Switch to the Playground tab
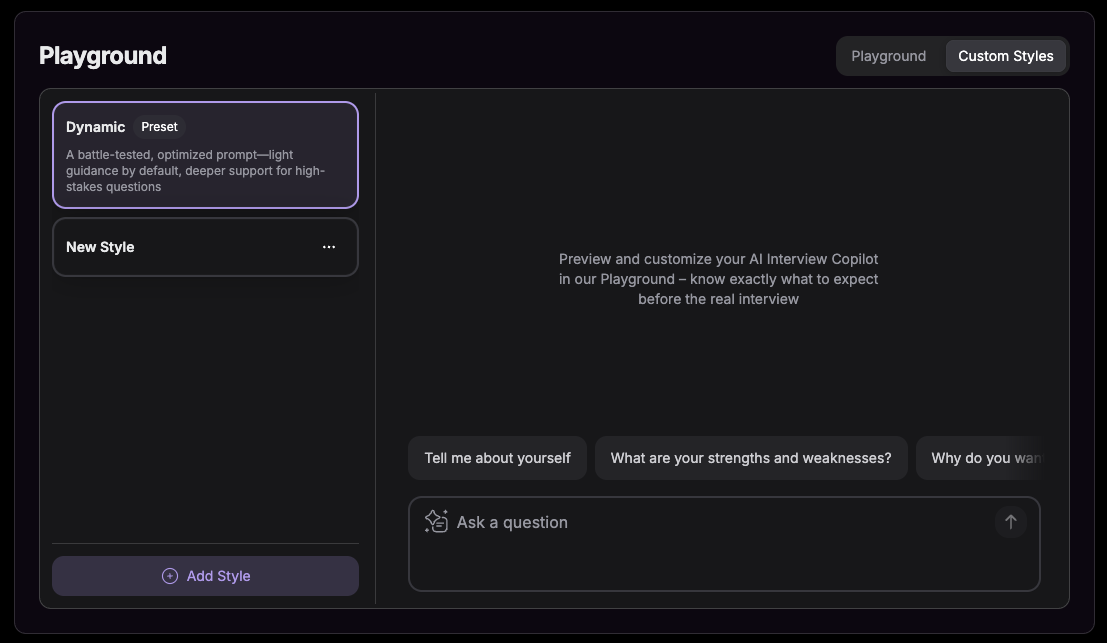The height and width of the screenshot is (643, 1107). 888,56
